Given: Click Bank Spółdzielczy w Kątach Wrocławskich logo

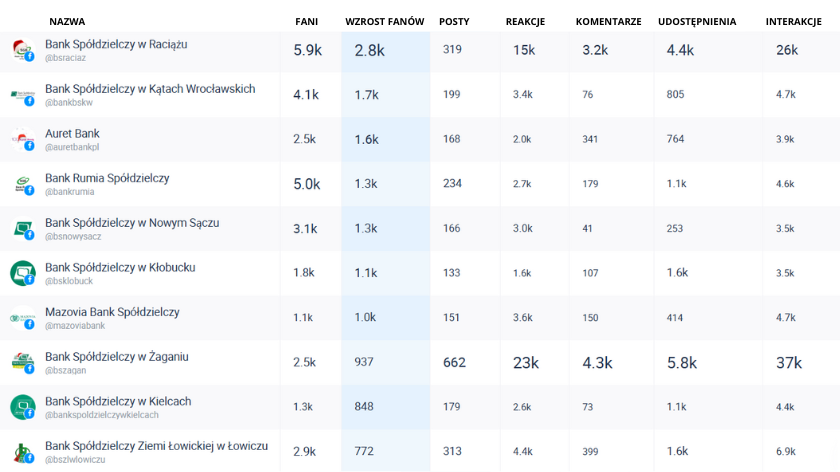Looking at the screenshot, I should [22, 96].
